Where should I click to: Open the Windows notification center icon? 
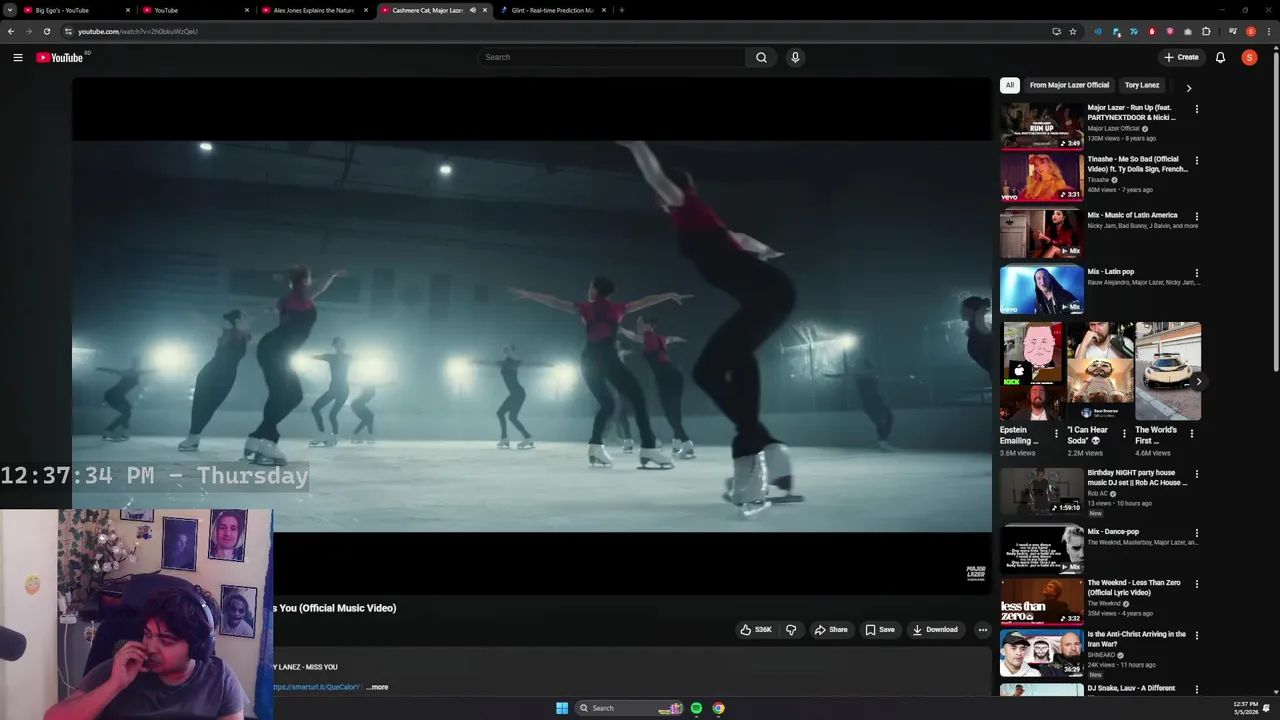1266,708
